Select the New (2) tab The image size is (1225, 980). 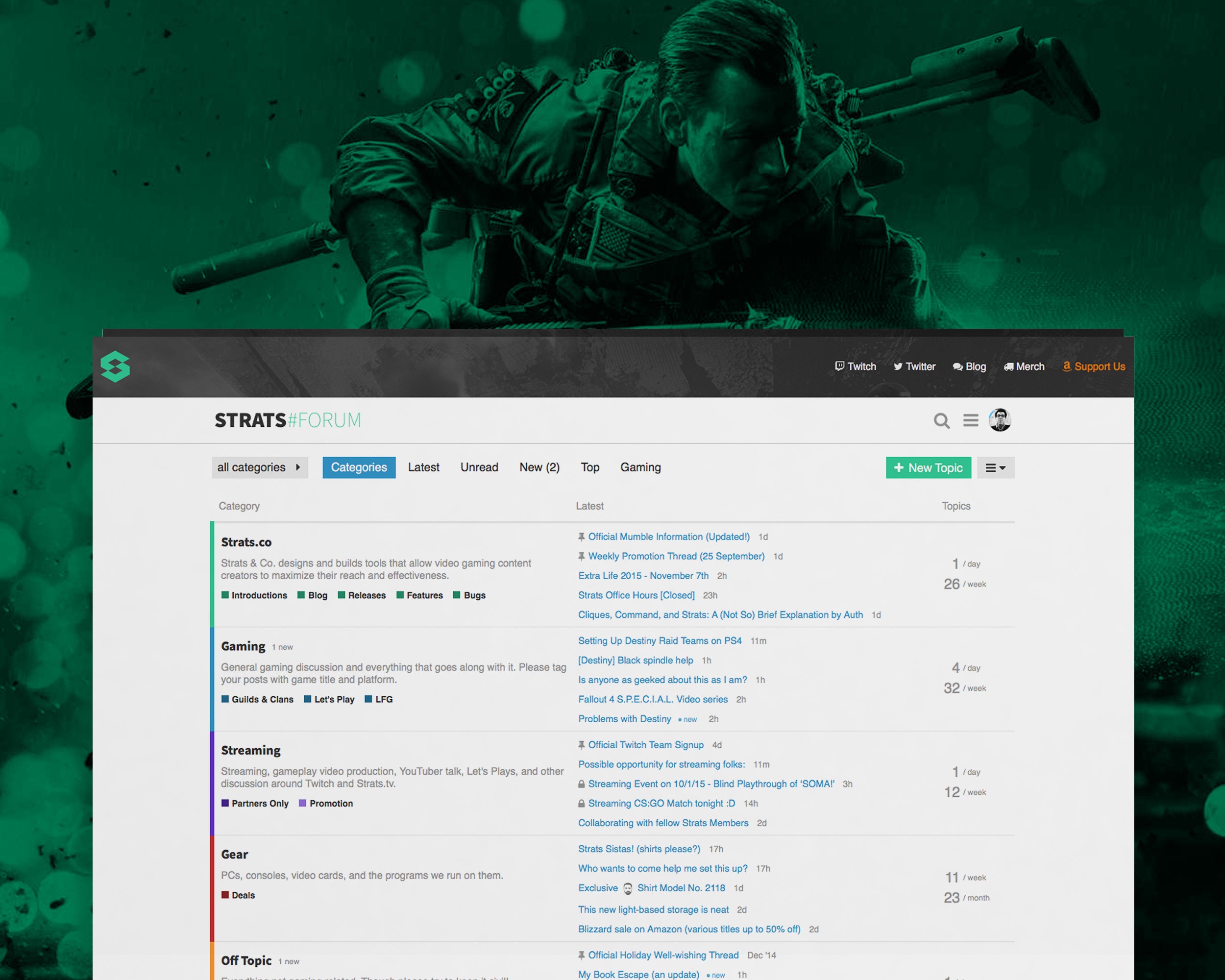pyautogui.click(x=539, y=467)
